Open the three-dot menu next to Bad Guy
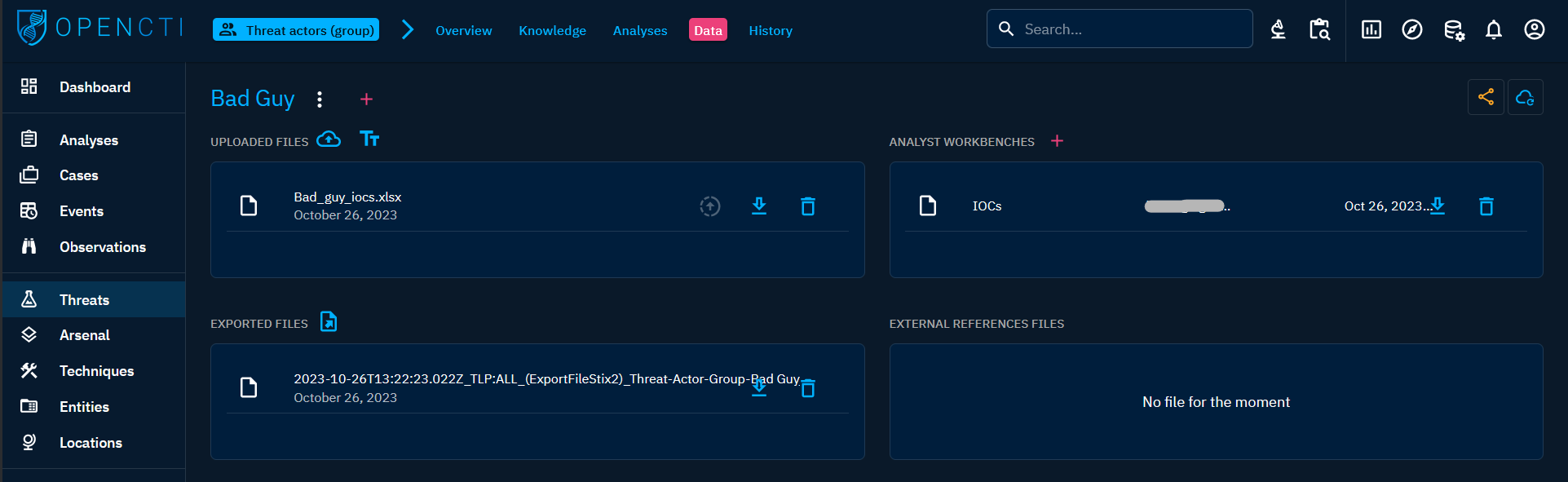Viewport: 1568px width, 482px height. click(320, 99)
